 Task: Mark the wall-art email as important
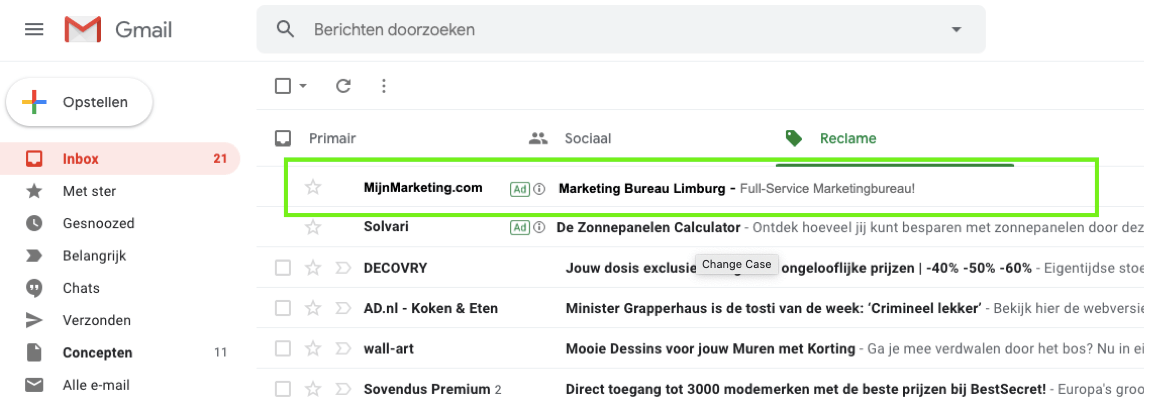(x=342, y=348)
